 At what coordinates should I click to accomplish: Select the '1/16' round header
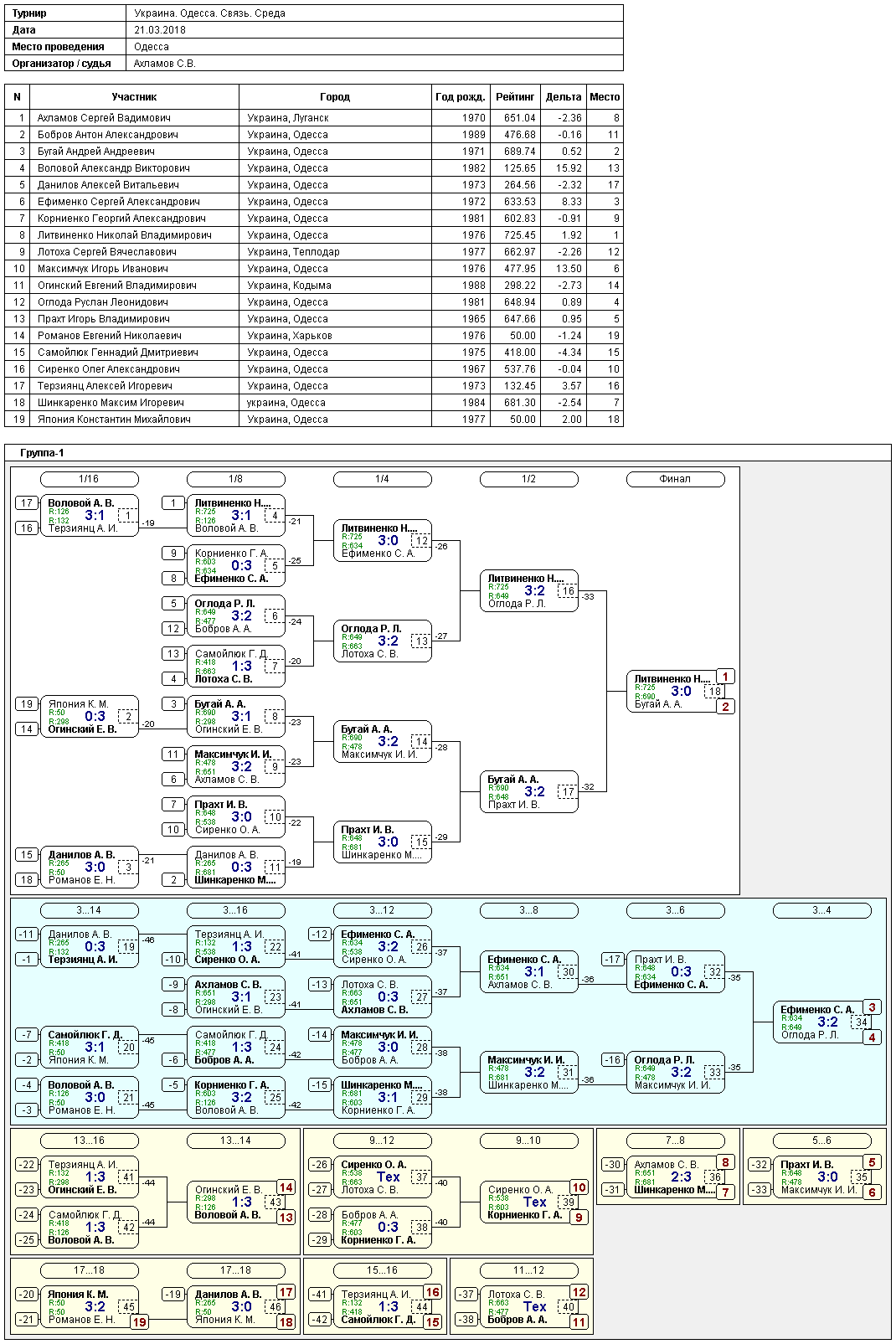pos(89,479)
